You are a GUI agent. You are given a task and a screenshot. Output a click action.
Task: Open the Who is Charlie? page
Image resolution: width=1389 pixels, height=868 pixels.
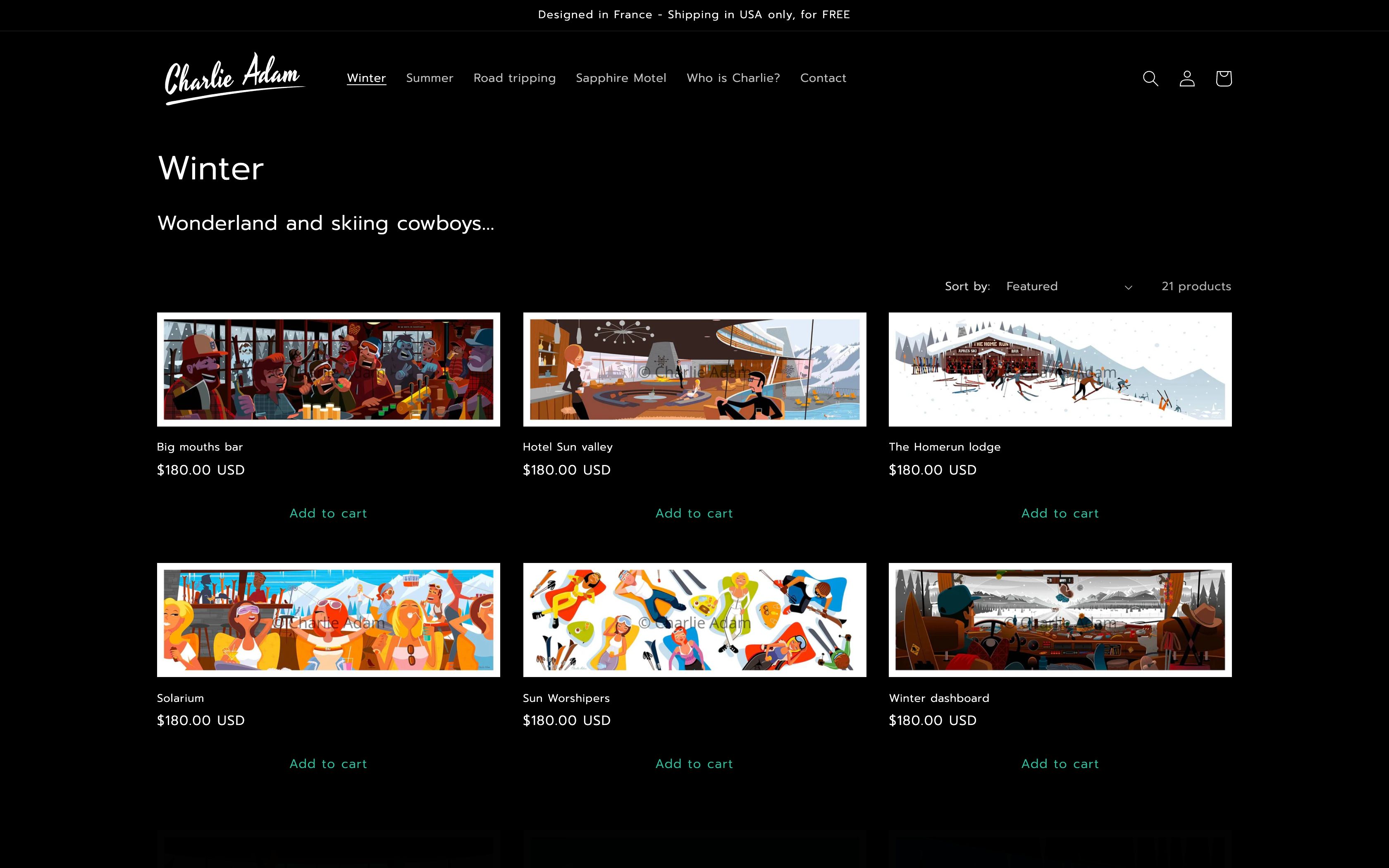pos(733,78)
